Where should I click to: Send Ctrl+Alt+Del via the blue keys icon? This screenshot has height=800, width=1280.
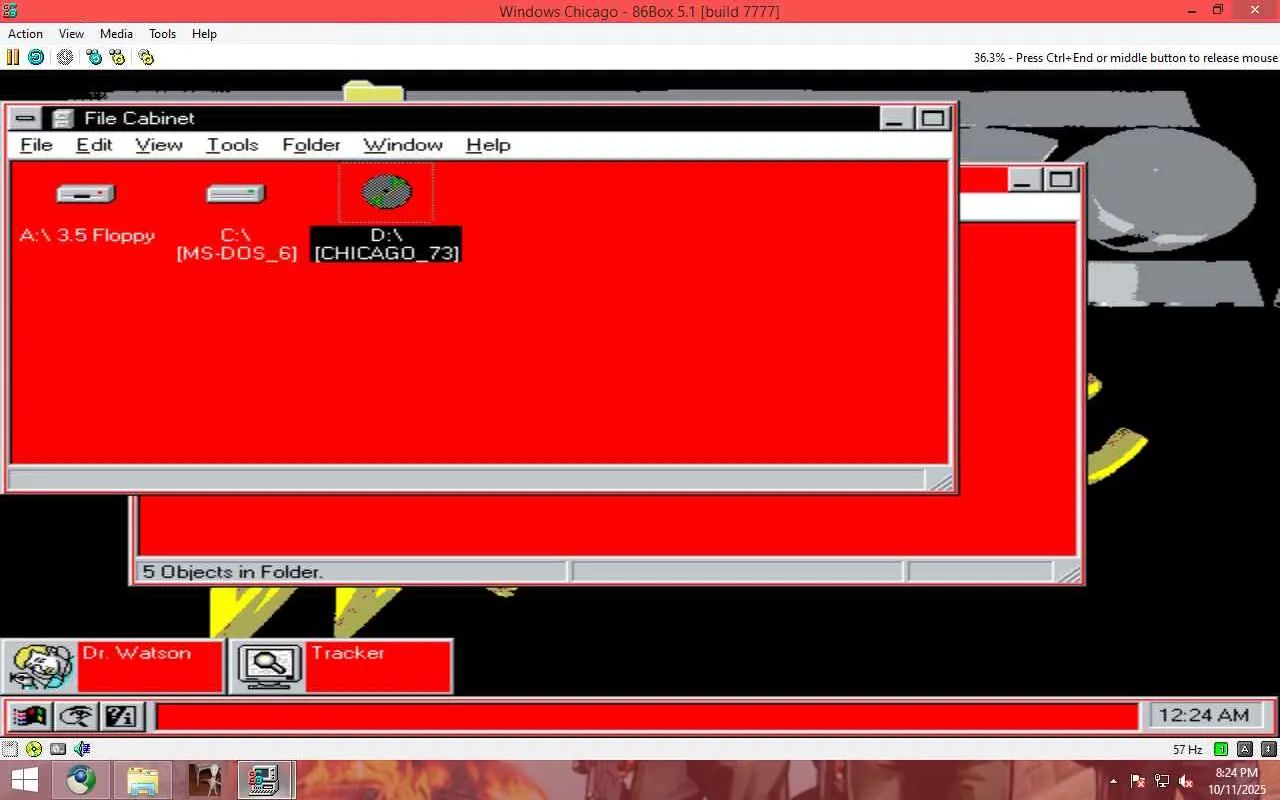pos(94,57)
